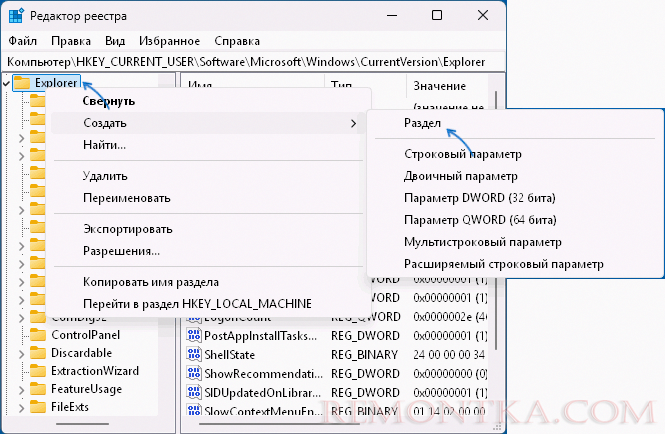Choose Переименовать in the context menu
Screen dimensions: 665x434
(208, 198)
